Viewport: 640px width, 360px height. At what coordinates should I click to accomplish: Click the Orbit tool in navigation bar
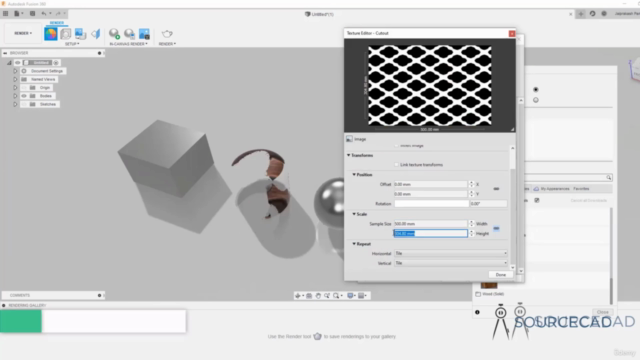click(298, 296)
